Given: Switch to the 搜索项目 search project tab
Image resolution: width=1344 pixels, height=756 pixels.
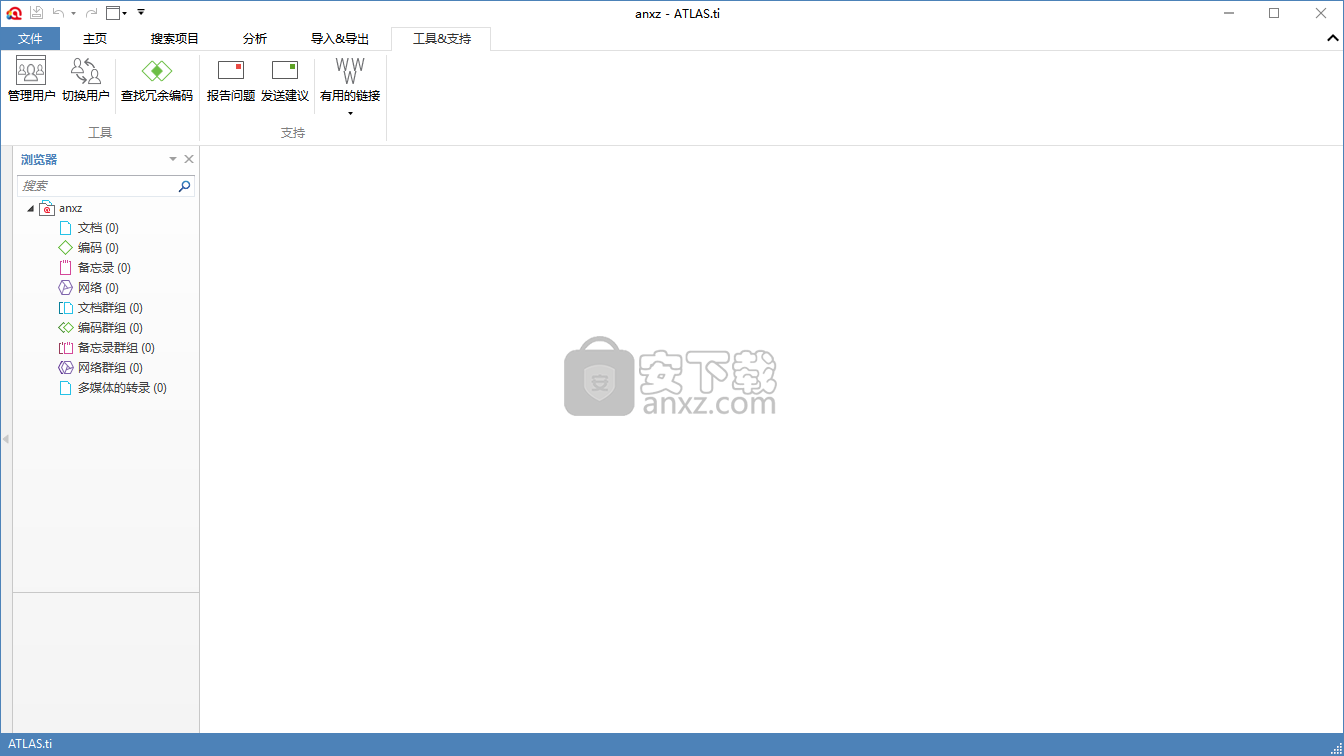Looking at the screenshot, I should click(175, 39).
